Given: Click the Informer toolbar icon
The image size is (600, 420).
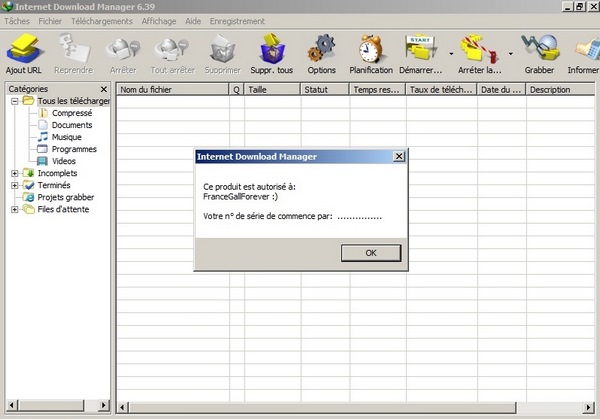Looking at the screenshot, I should point(588,50).
